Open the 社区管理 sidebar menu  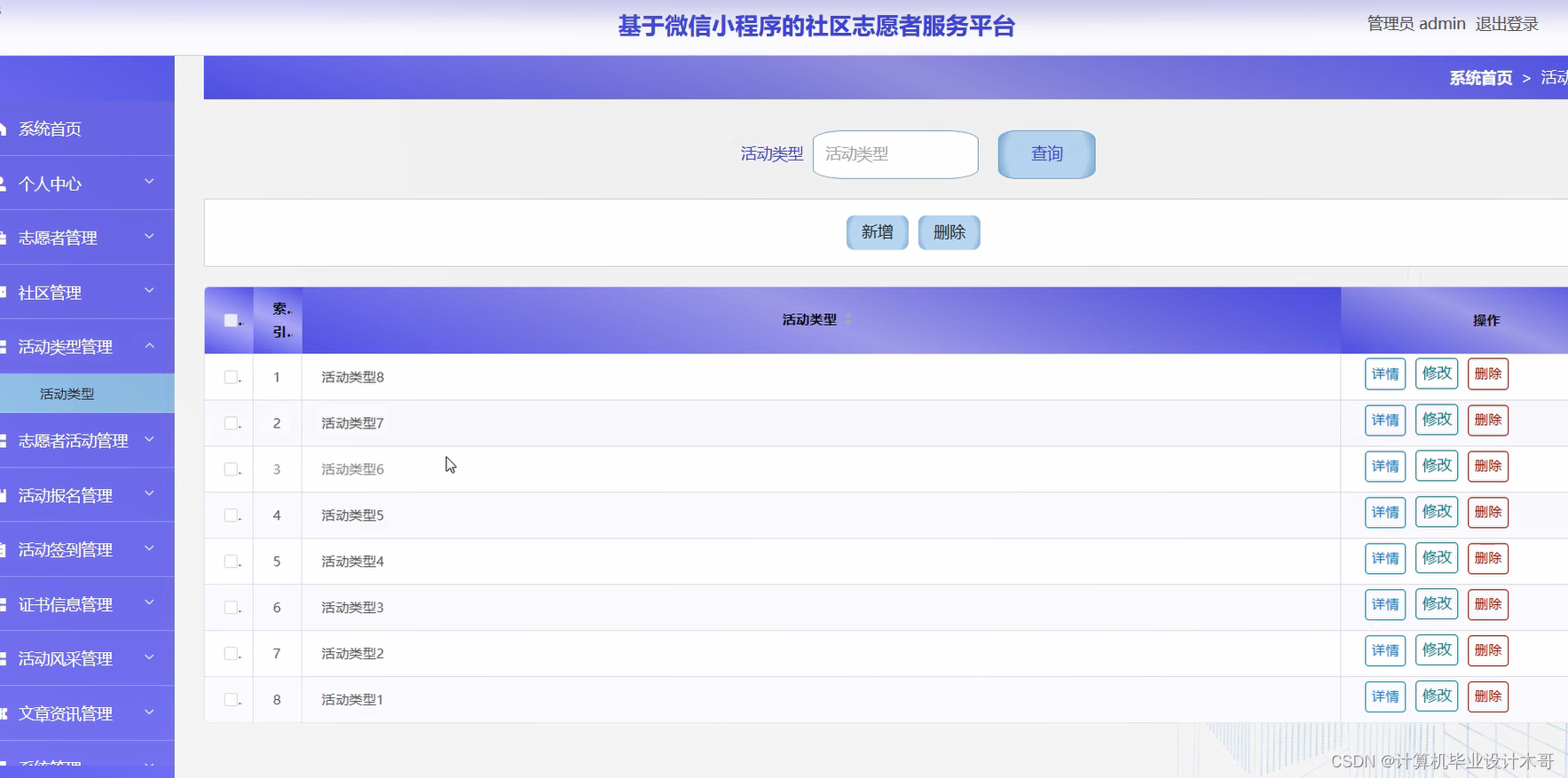(87, 293)
